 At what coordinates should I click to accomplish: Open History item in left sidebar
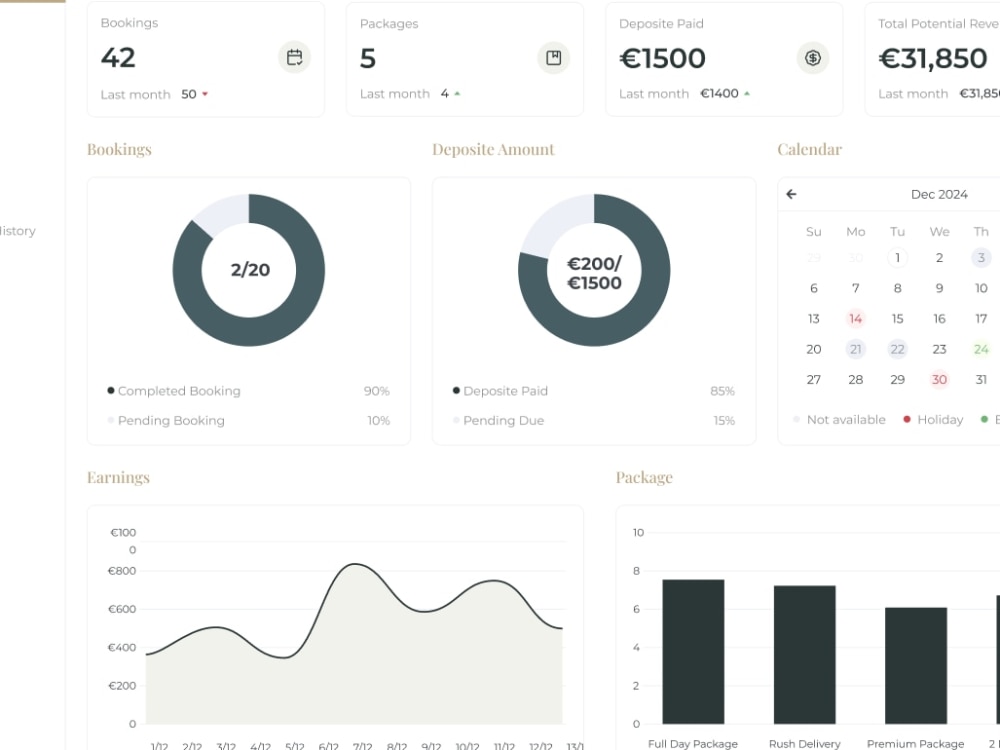18,231
